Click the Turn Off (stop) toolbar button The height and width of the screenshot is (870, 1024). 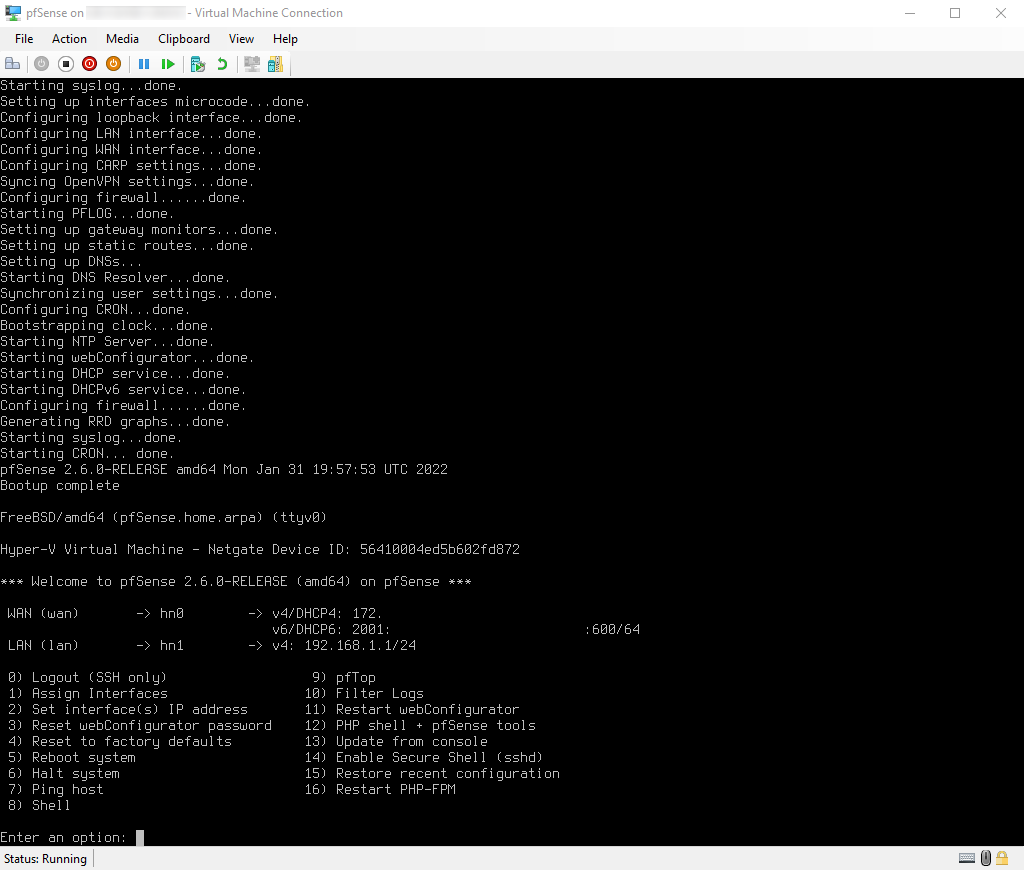pos(66,64)
